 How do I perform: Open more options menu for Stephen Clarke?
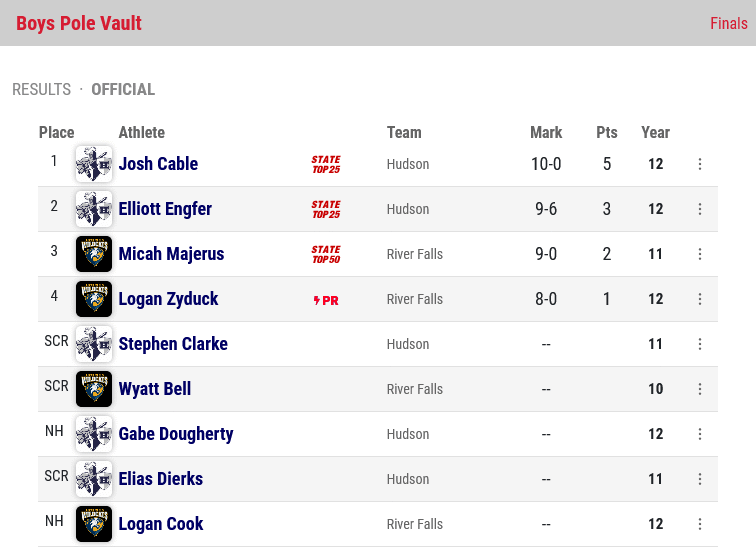pos(700,344)
